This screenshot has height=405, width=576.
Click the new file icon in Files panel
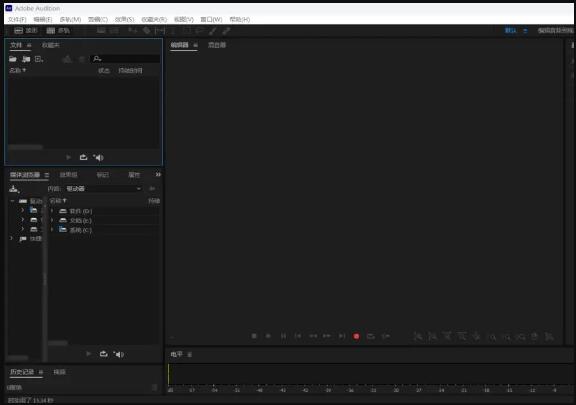tap(39, 59)
